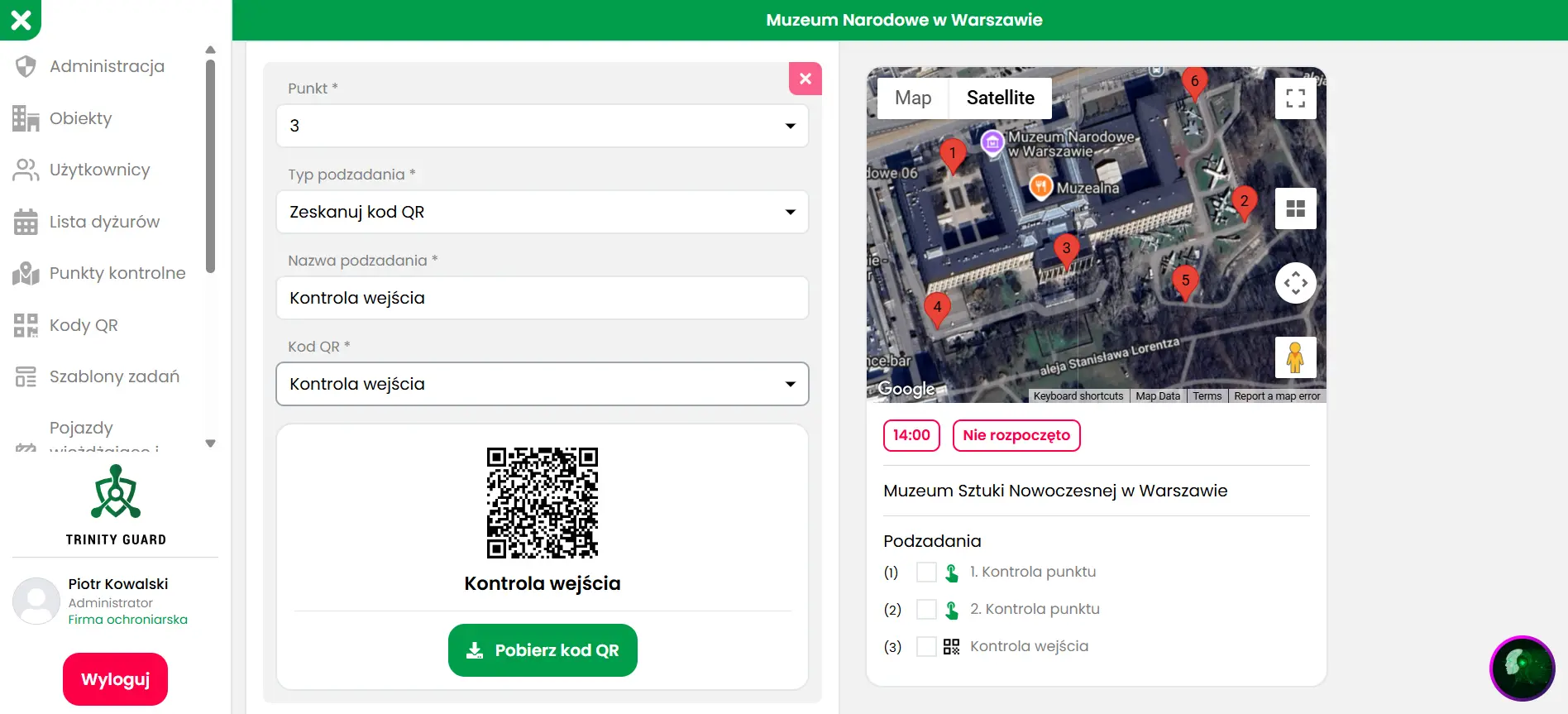This screenshot has height=714, width=1568.
Task: Open Keyboard shortcuts map link
Action: coord(1078,396)
